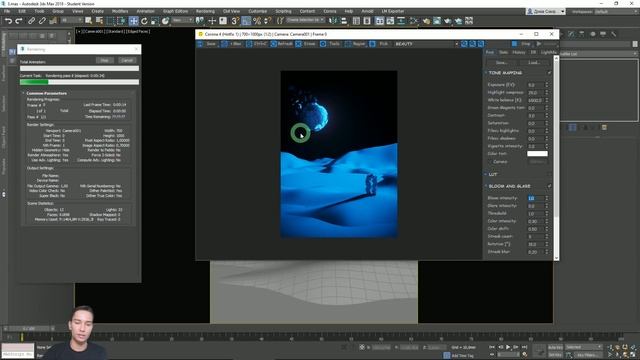This screenshot has height=360, width=640.
Task: Open the selection filter dropdown in toolbar
Action: (x=71, y=20)
